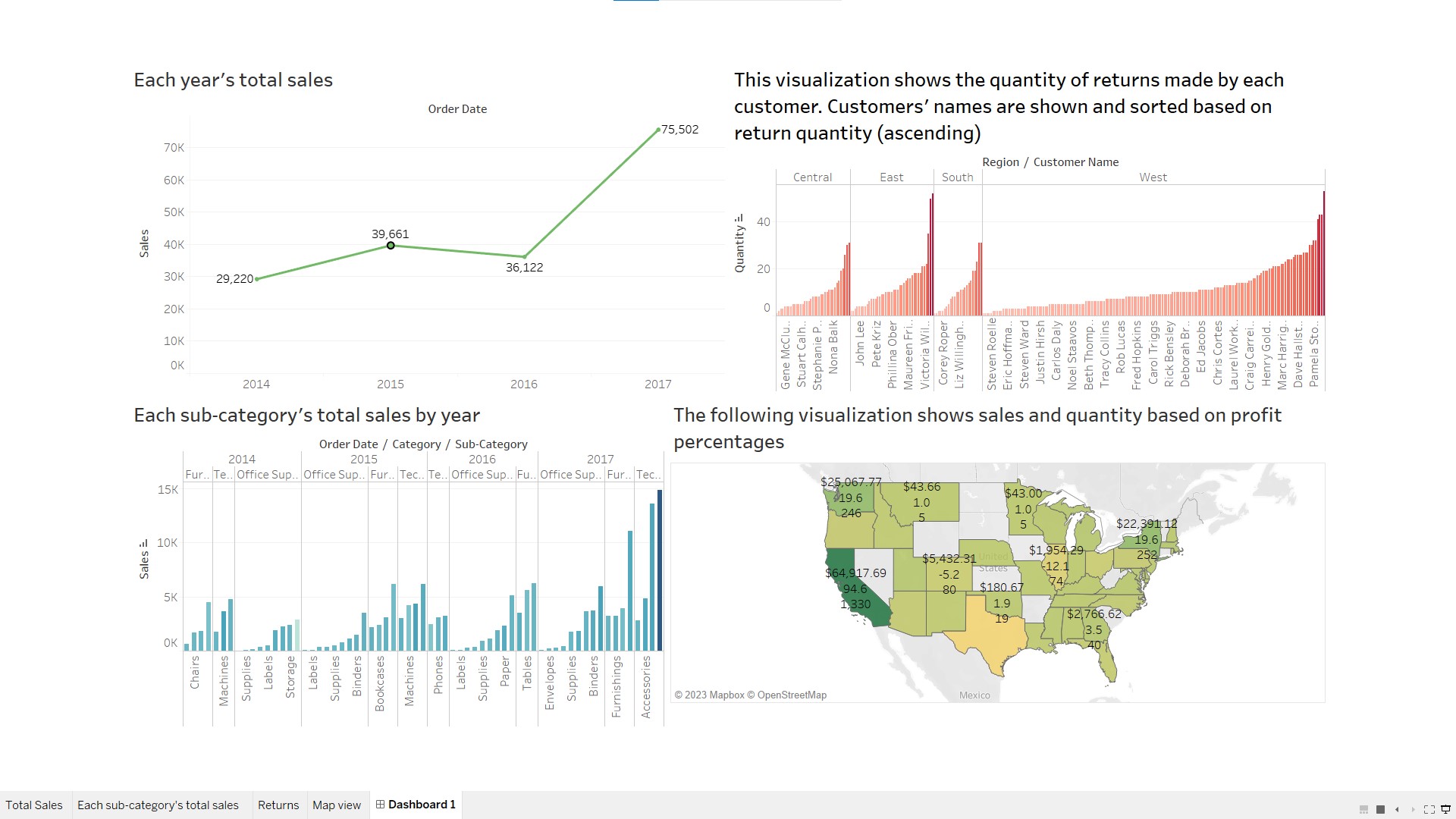1456x819 pixels.
Task: Enter fullscreen using the brackets icon
Action: pos(1429,809)
